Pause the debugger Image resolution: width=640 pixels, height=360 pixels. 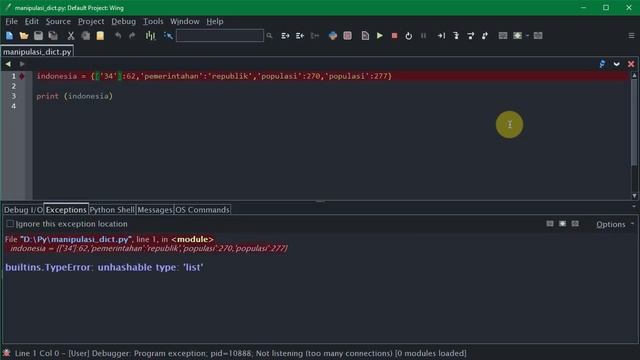(423, 36)
